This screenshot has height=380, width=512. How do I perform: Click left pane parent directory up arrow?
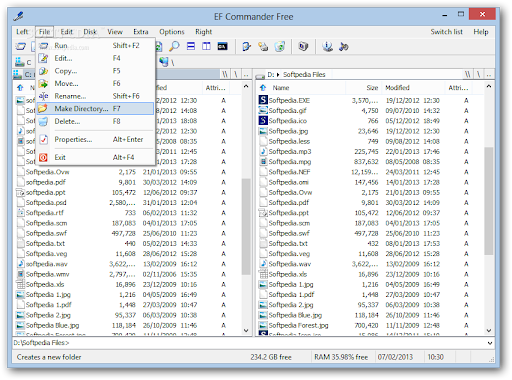pos(20,88)
